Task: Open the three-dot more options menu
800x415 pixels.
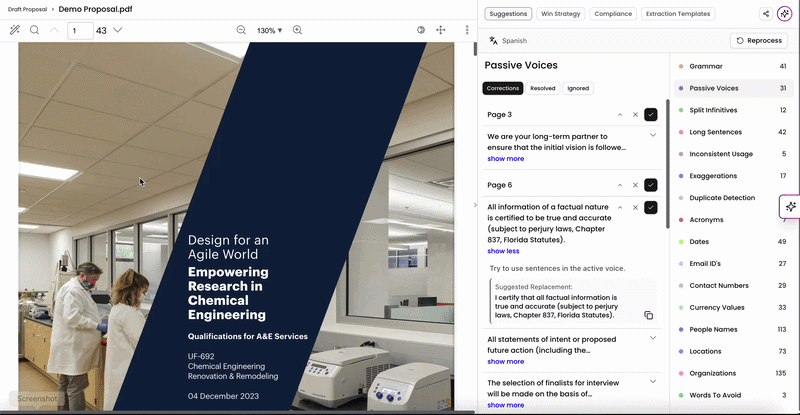Action: tap(467, 30)
